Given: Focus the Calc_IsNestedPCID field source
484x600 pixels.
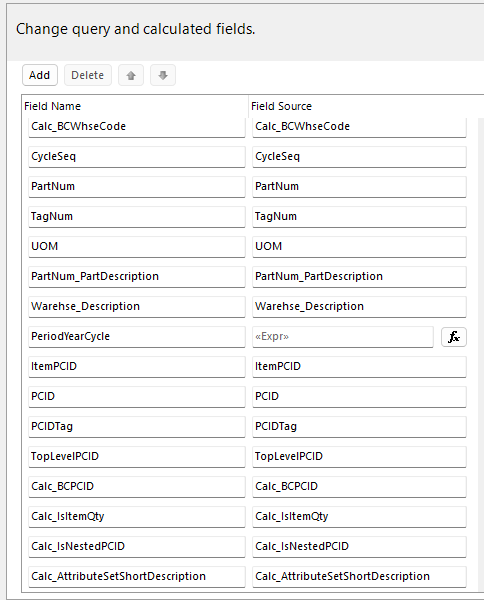Looking at the screenshot, I should point(359,547).
